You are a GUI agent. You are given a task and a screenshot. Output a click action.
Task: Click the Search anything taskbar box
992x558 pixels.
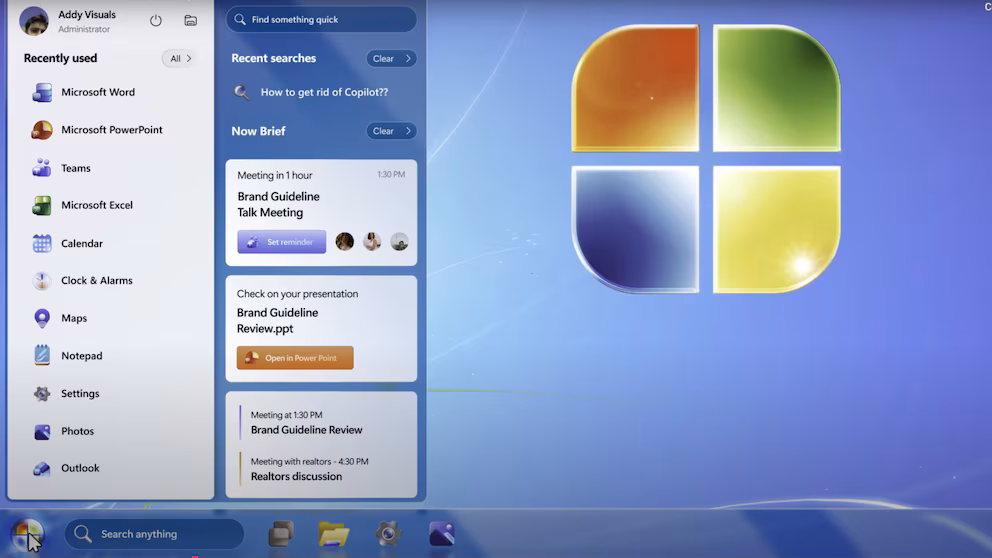pos(154,534)
